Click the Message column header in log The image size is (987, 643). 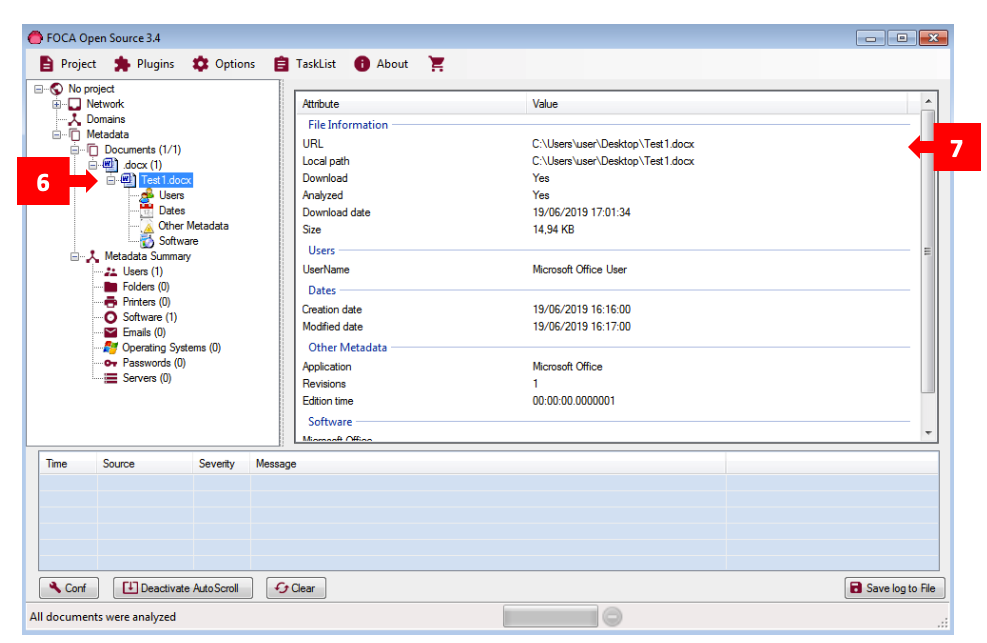[x=488, y=464]
